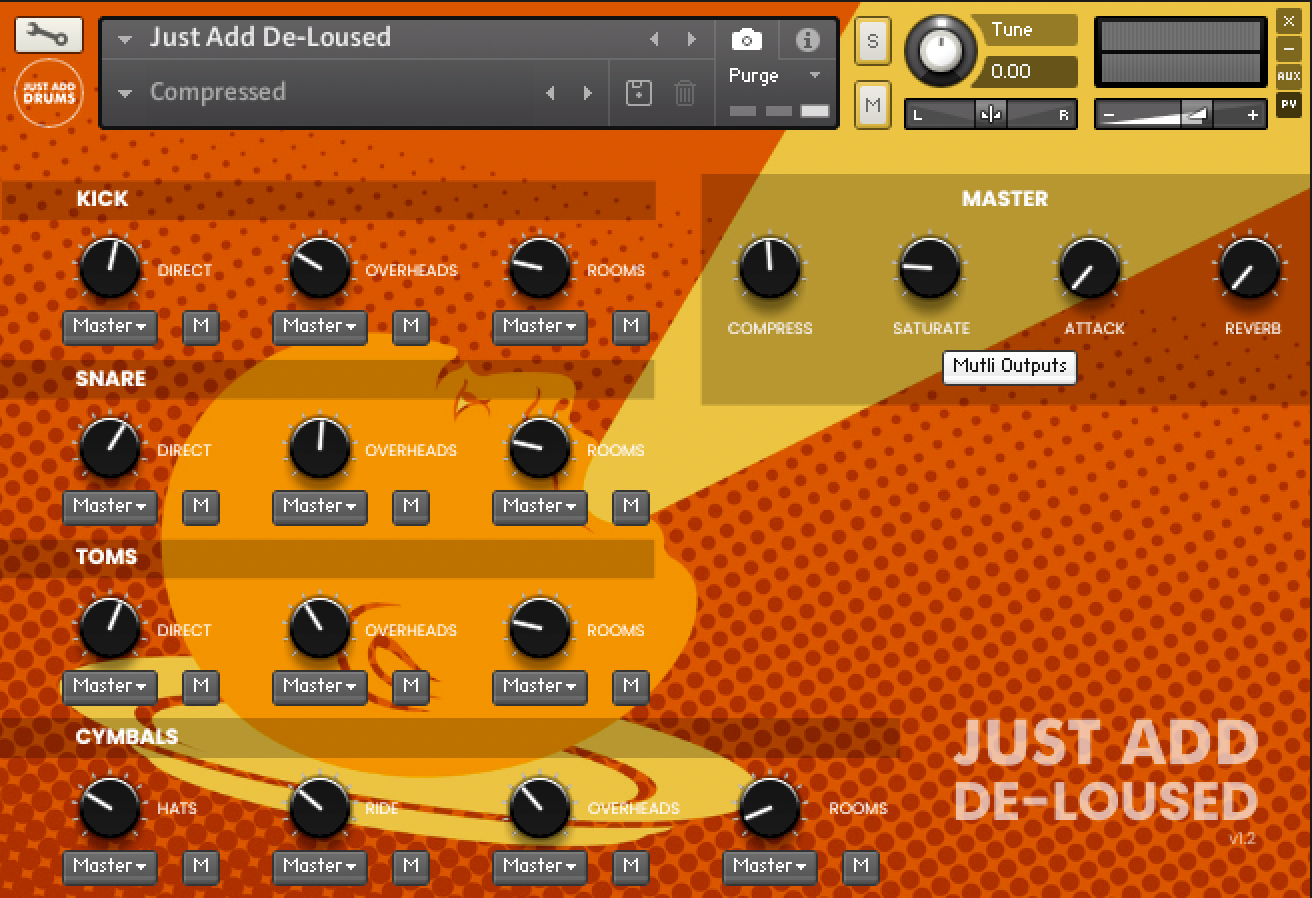Save snapshot with the floppy disk icon
Image resolution: width=1312 pixels, height=898 pixels.
click(x=638, y=92)
